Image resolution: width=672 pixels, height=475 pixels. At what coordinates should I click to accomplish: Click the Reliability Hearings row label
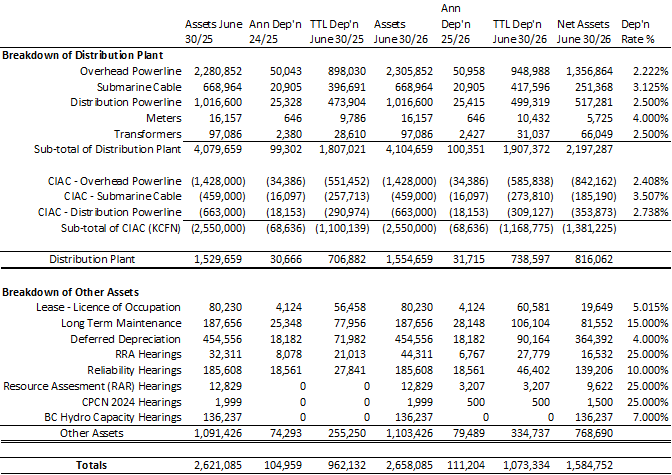click(130, 369)
